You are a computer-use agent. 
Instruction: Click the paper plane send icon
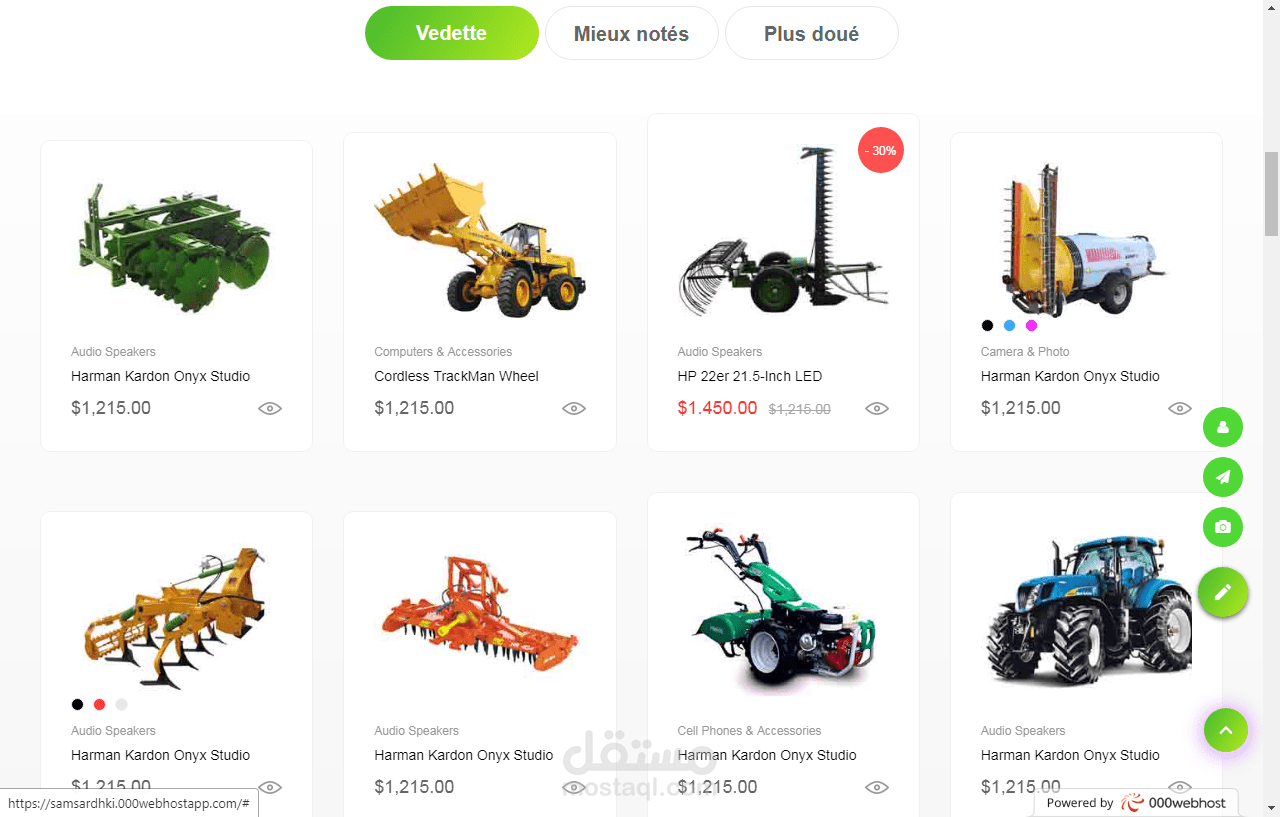1222,477
